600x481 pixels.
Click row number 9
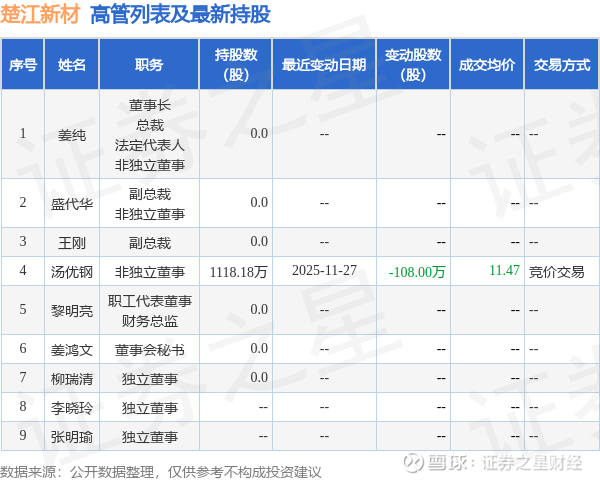[23, 435]
